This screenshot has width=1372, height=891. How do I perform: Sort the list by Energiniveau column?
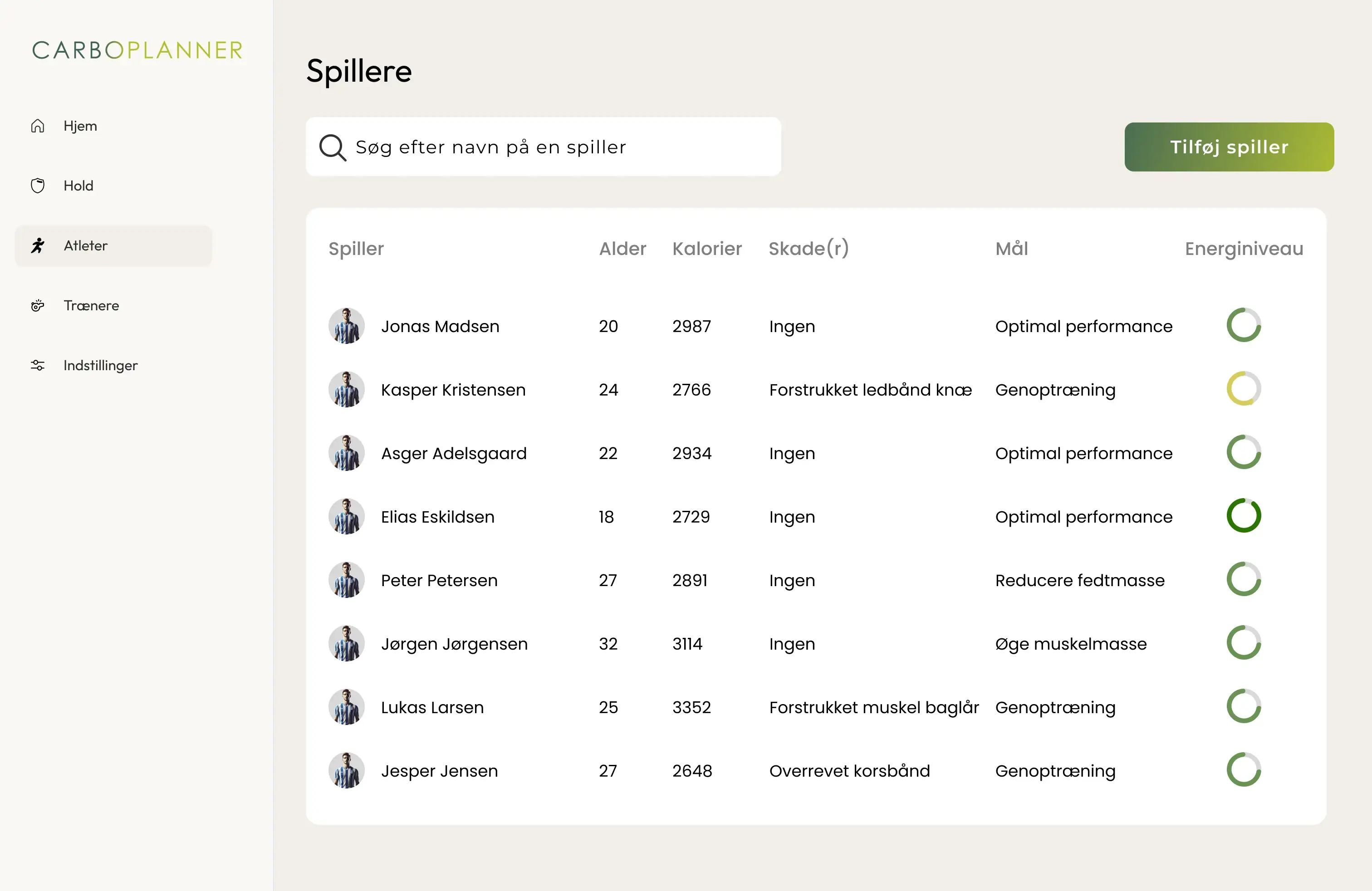tap(1243, 249)
